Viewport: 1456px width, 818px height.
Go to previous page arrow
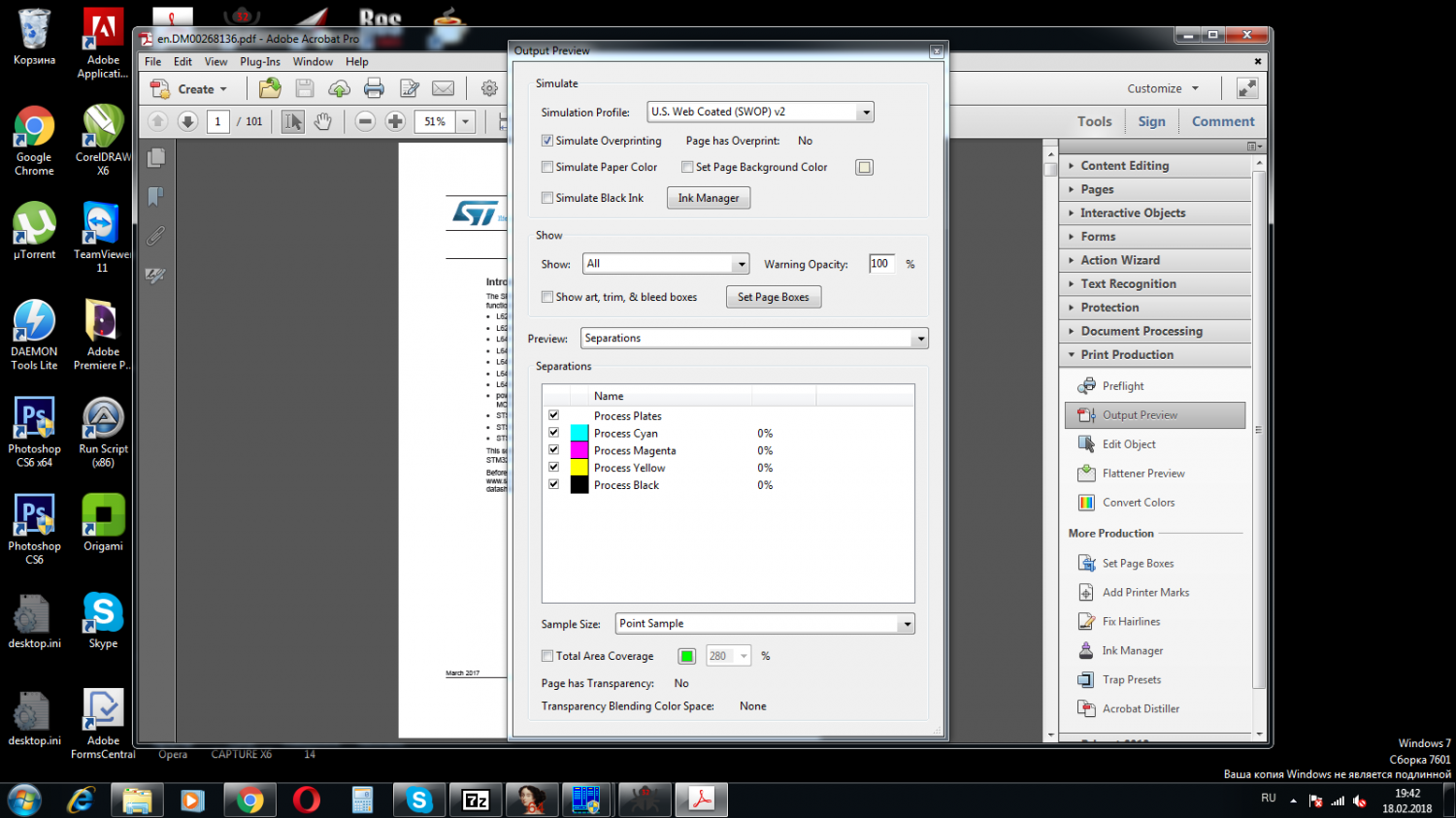[157, 121]
